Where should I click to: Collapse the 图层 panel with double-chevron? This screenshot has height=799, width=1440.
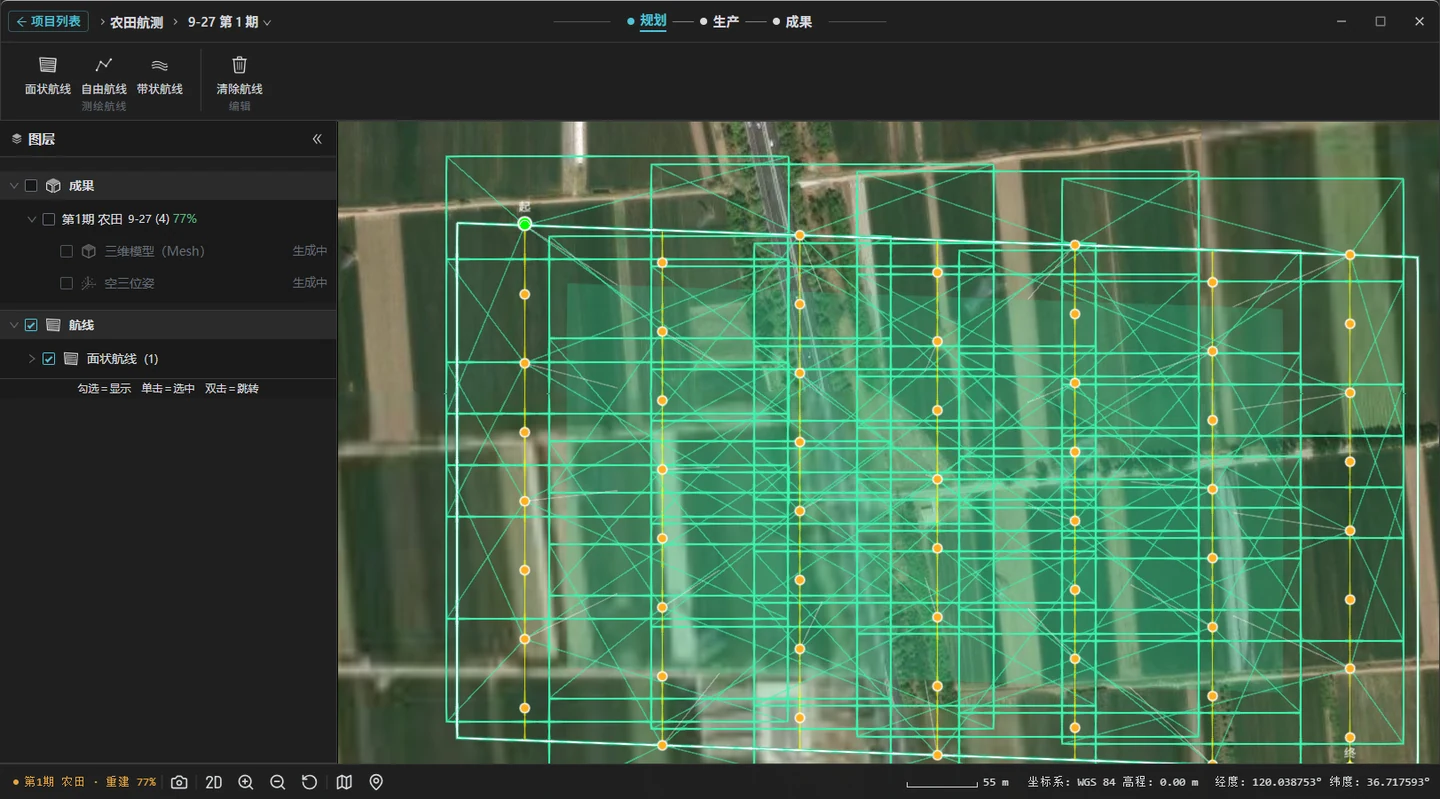click(x=317, y=139)
